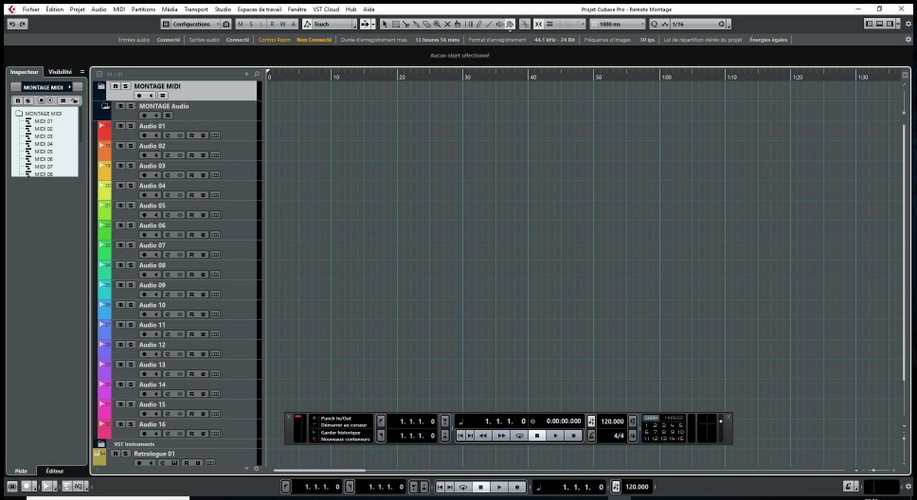Select MIDI 03 in the inspector tree

(x=44, y=136)
